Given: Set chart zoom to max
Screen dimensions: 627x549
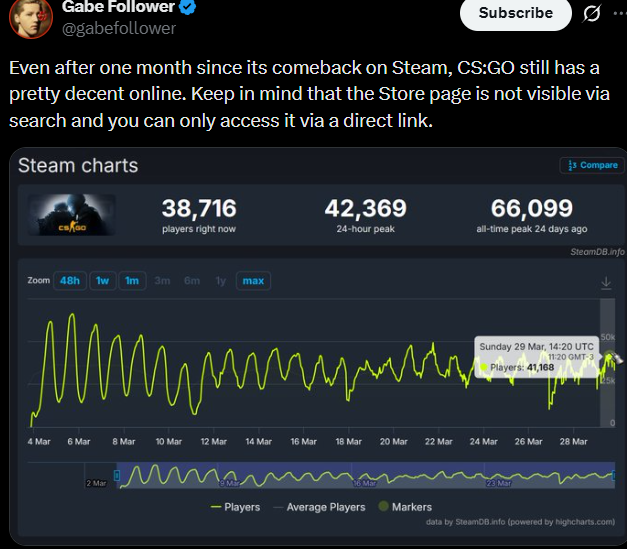Looking at the screenshot, I should [x=253, y=281].
